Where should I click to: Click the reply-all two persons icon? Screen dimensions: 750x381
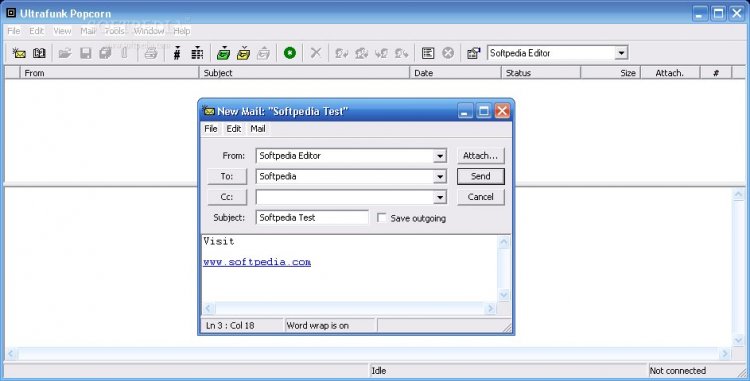point(361,53)
